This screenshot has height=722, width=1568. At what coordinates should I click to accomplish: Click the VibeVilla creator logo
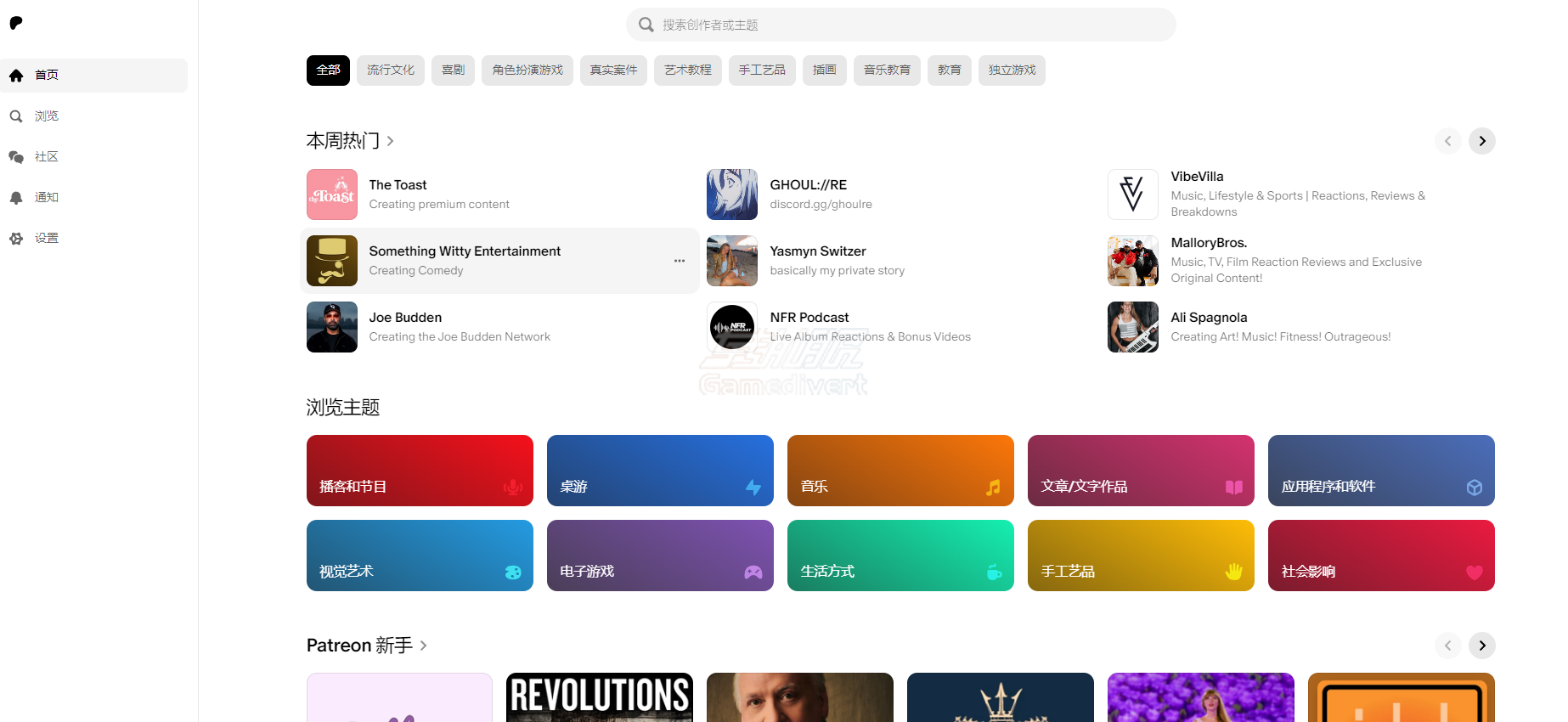coord(1132,195)
